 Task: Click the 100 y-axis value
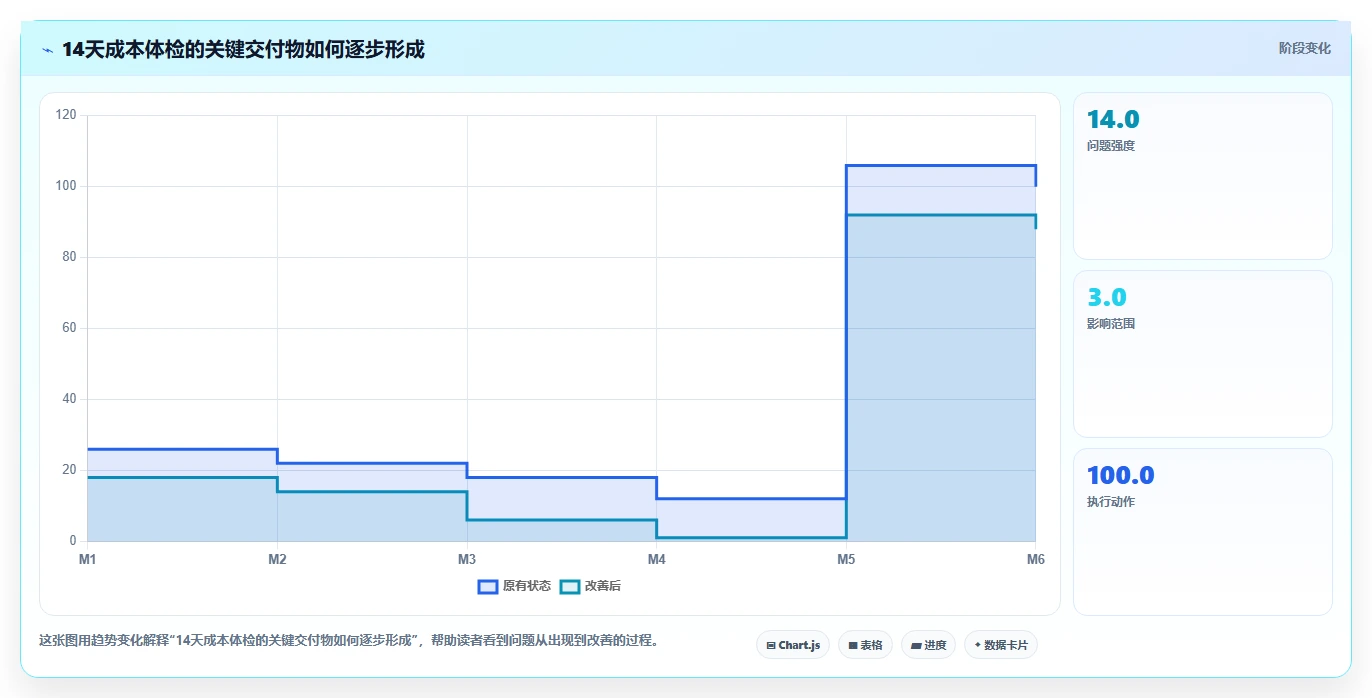[x=66, y=186]
